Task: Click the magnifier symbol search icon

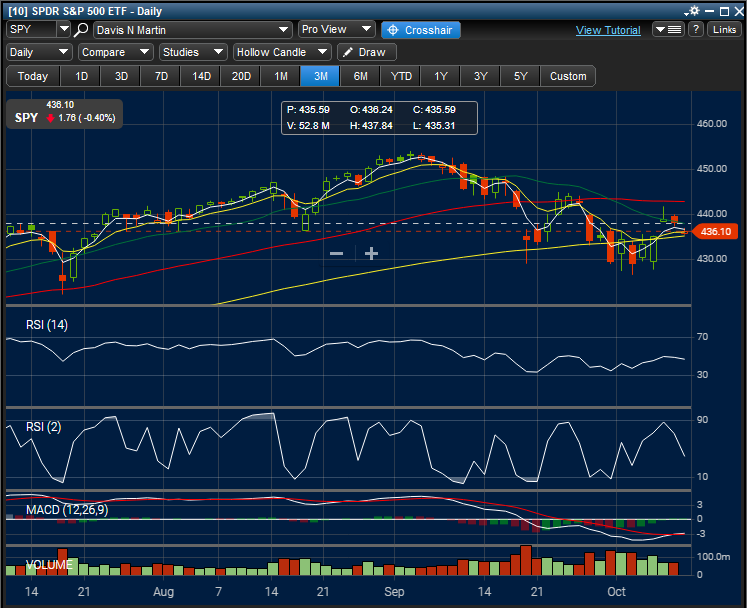Action: click(x=81, y=30)
